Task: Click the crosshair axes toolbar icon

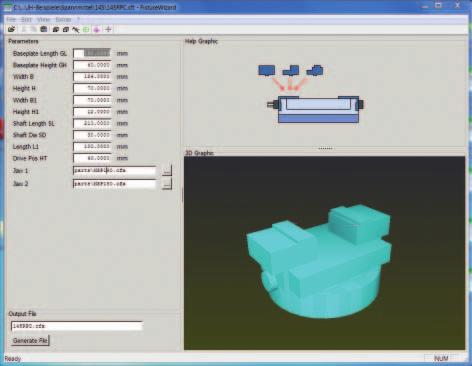Action: (108, 29)
